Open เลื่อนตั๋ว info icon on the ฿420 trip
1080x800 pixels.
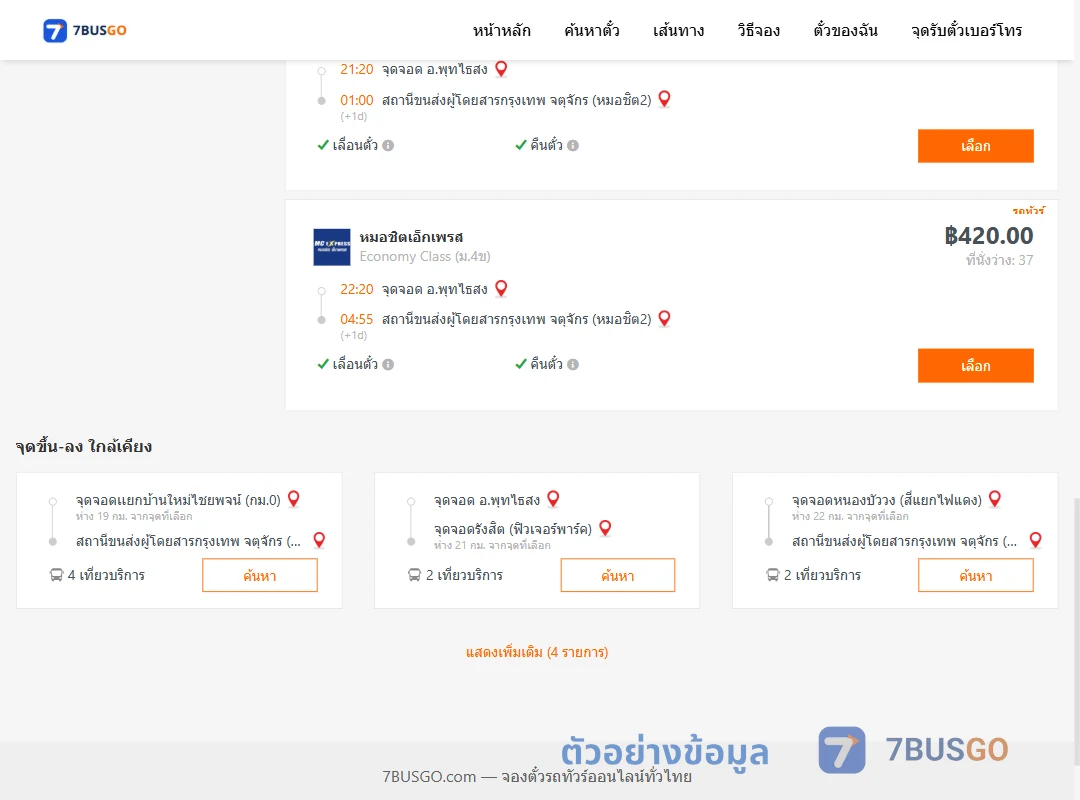[388, 365]
